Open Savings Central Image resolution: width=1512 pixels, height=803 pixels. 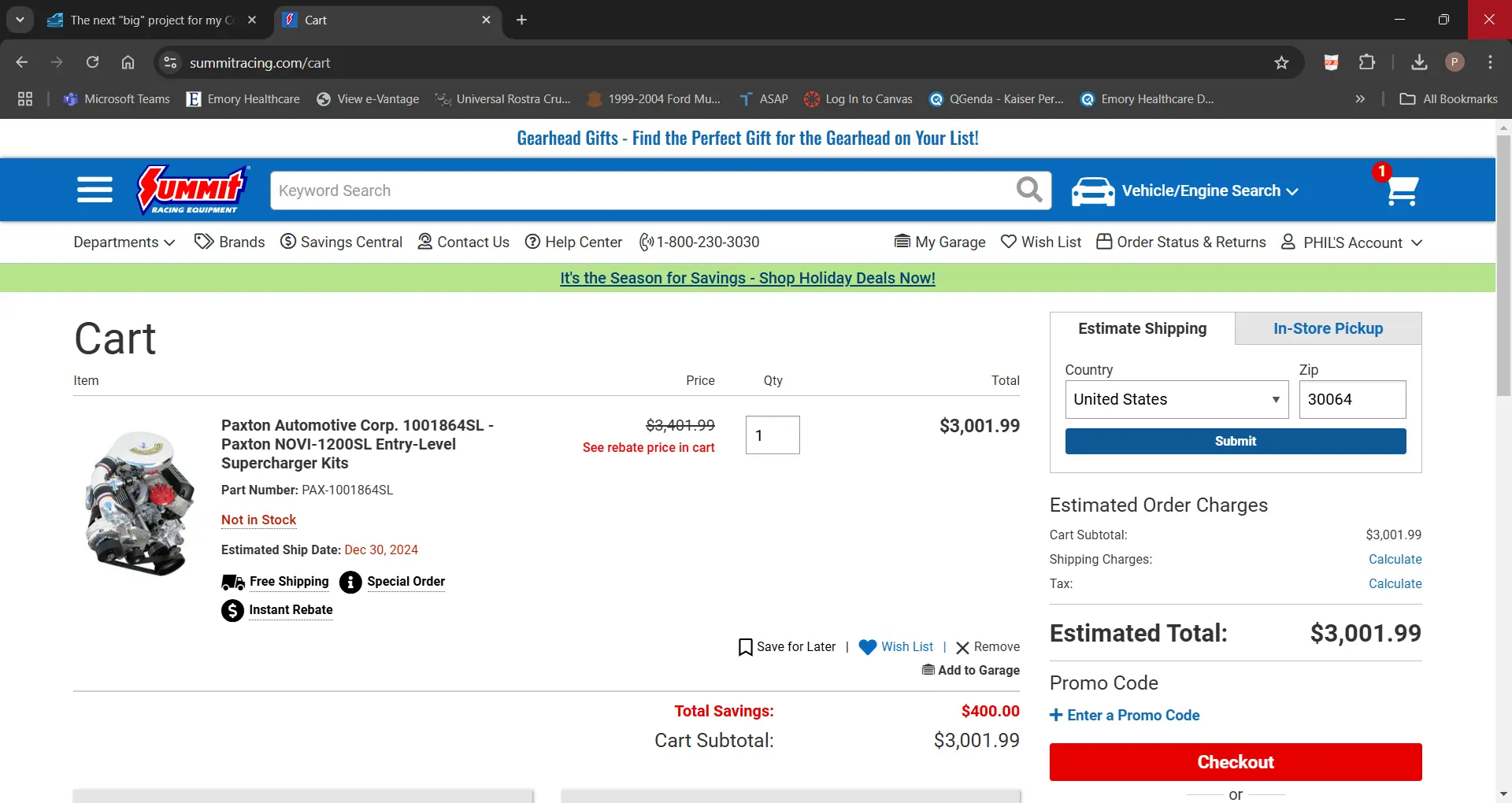pyautogui.click(x=341, y=242)
